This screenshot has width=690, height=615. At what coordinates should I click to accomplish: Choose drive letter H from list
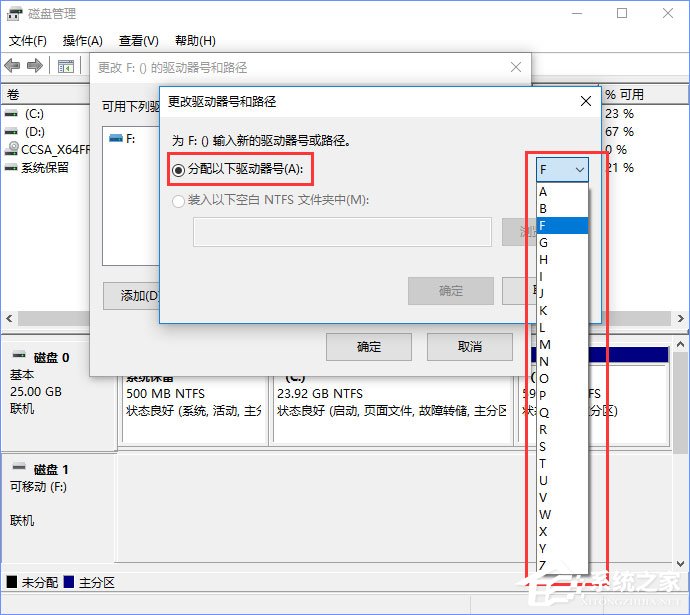point(562,260)
